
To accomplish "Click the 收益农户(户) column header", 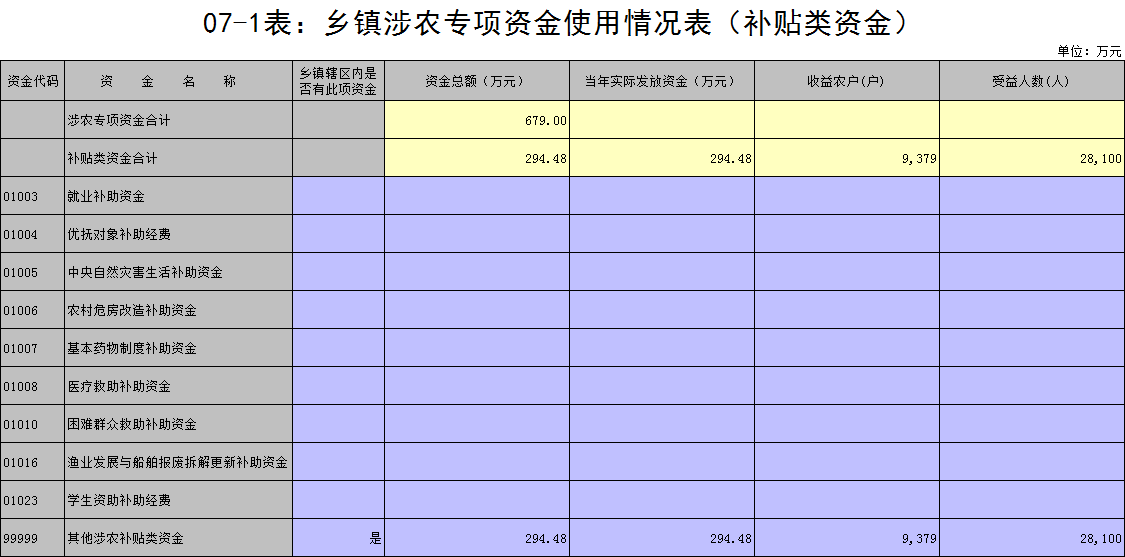I will [x=846, y=82].
